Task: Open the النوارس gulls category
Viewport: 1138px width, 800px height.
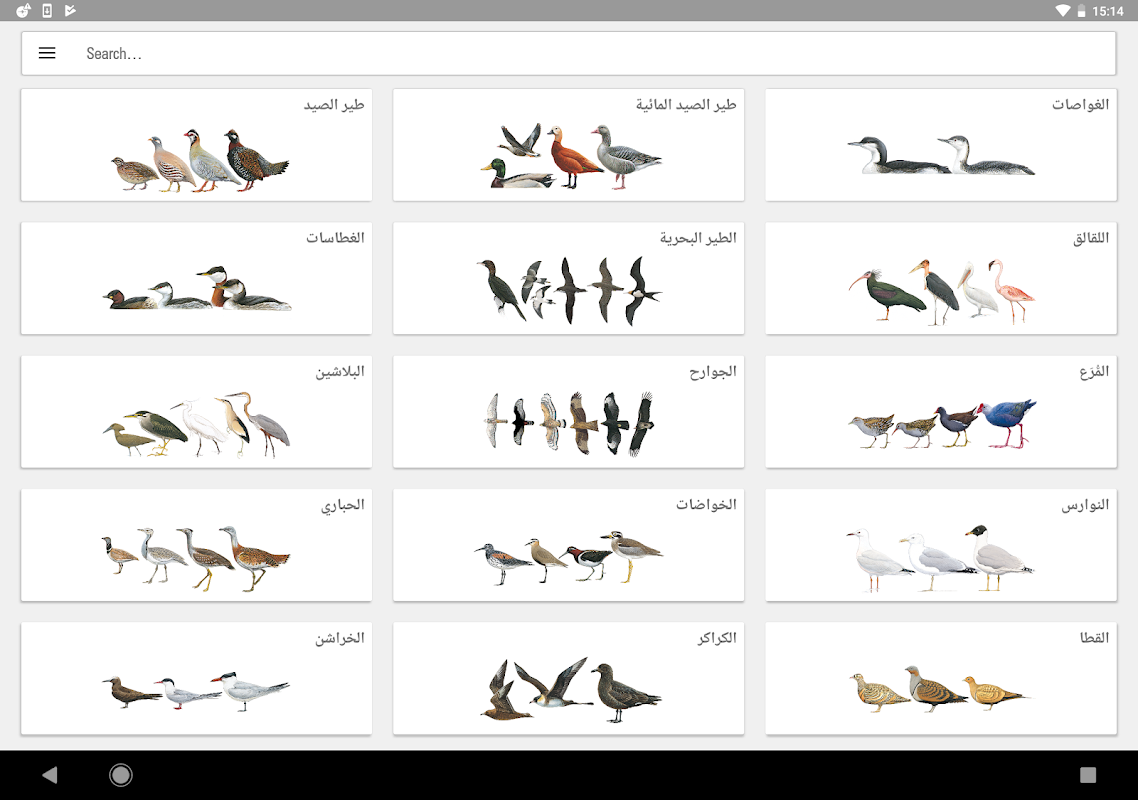Action: (x=941, y=545)
